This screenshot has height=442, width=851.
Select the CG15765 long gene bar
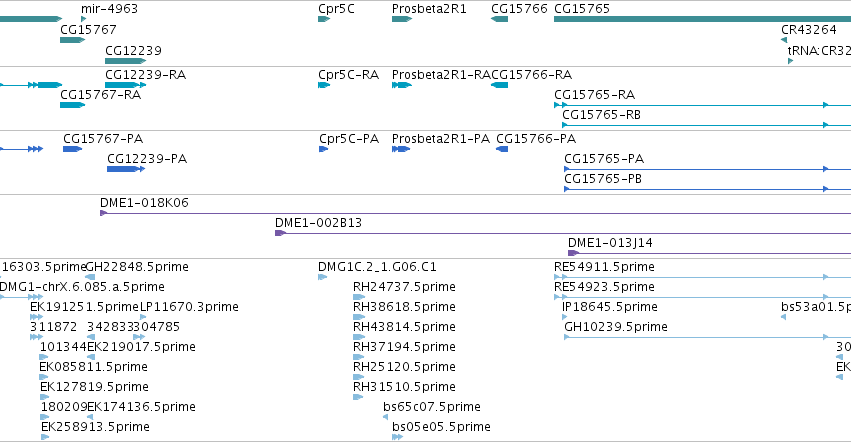[x=702, y=19]
